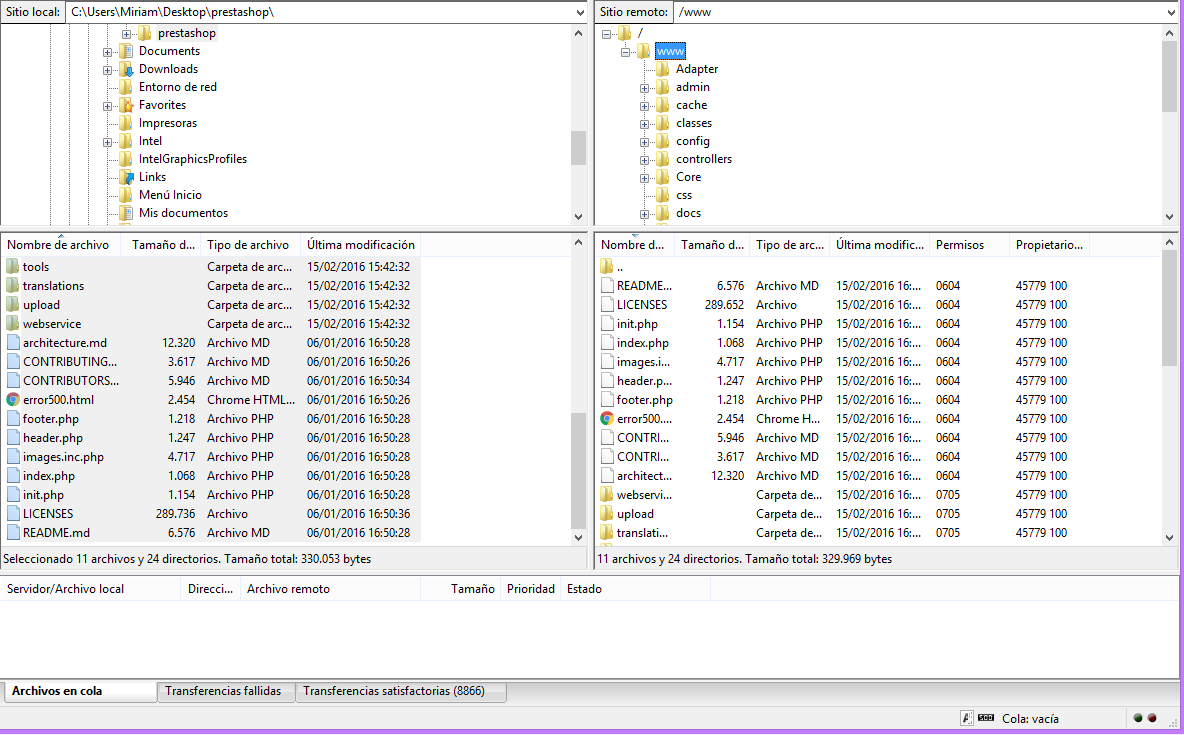Click the speed limits icon in status bar
1184x735 pixels.
(985, 718)
